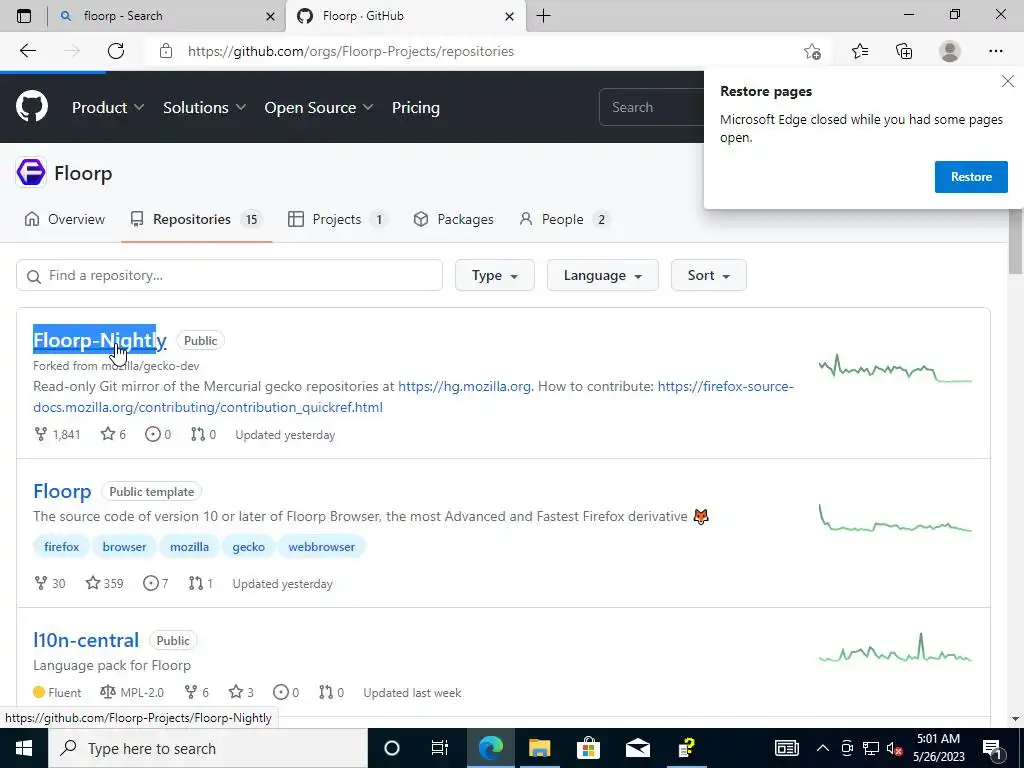Click Floorp-Nightly stars count 6
The height and width of the screenshot is (768, 1024).
(x=113, y=434)
